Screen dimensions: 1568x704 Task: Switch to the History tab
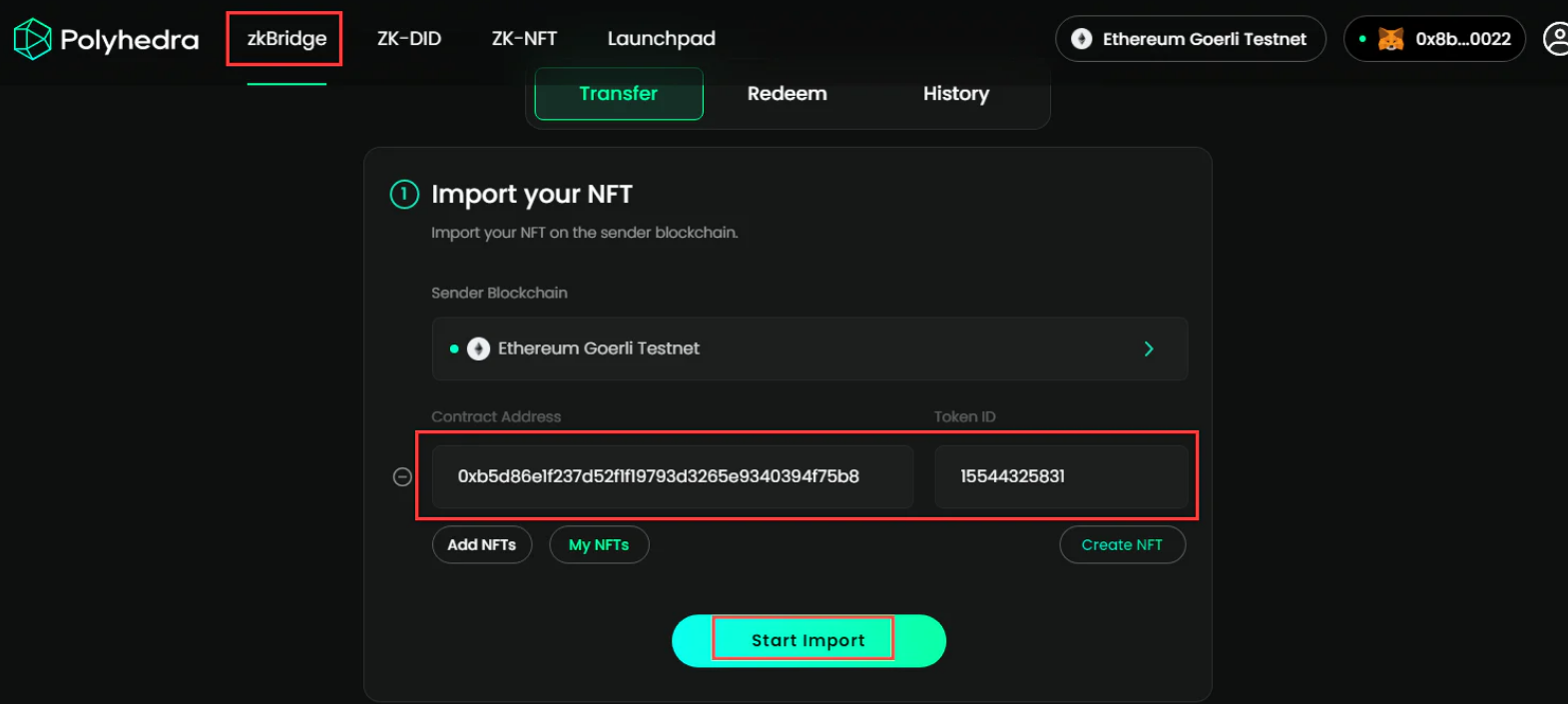[x=955, y=94]
